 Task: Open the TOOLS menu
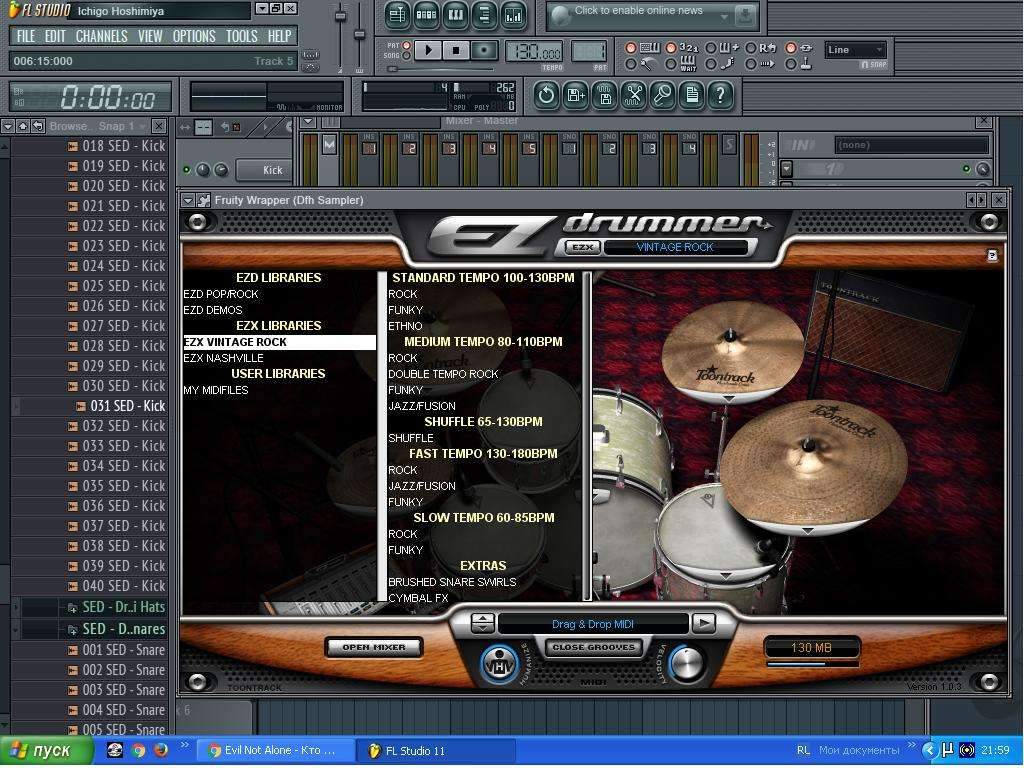pyautogui.click(x=241, y=36)
